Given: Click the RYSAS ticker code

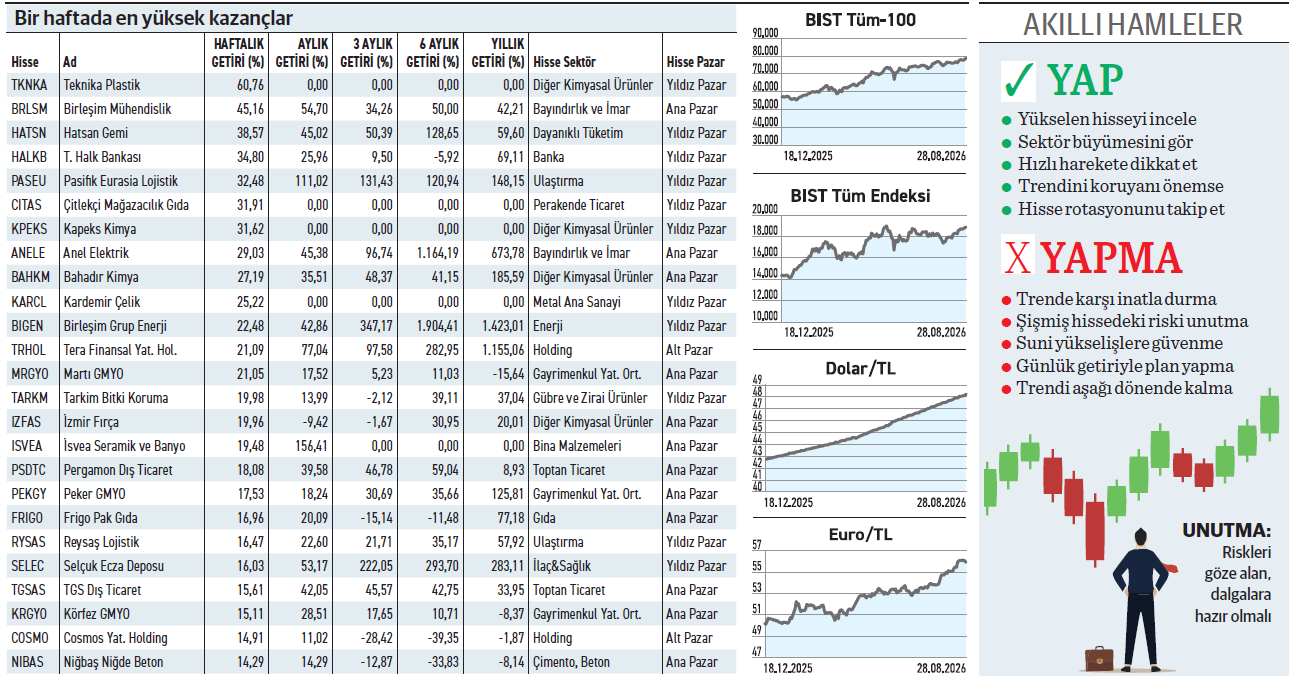Looking at the screenshot, I should coord(29,542).
